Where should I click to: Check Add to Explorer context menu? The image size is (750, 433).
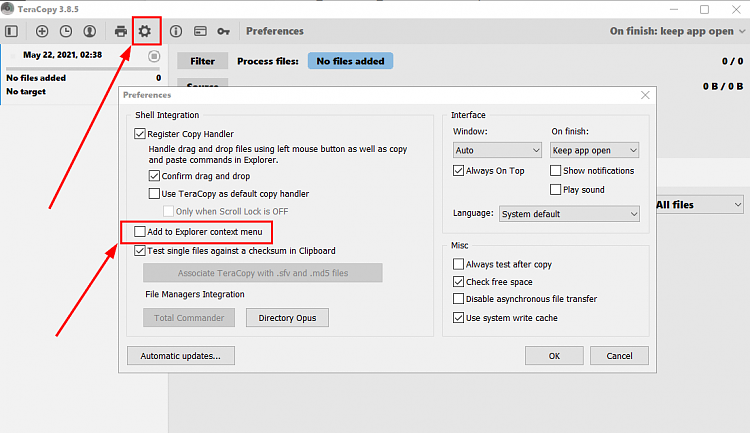(x=140, y=232)
